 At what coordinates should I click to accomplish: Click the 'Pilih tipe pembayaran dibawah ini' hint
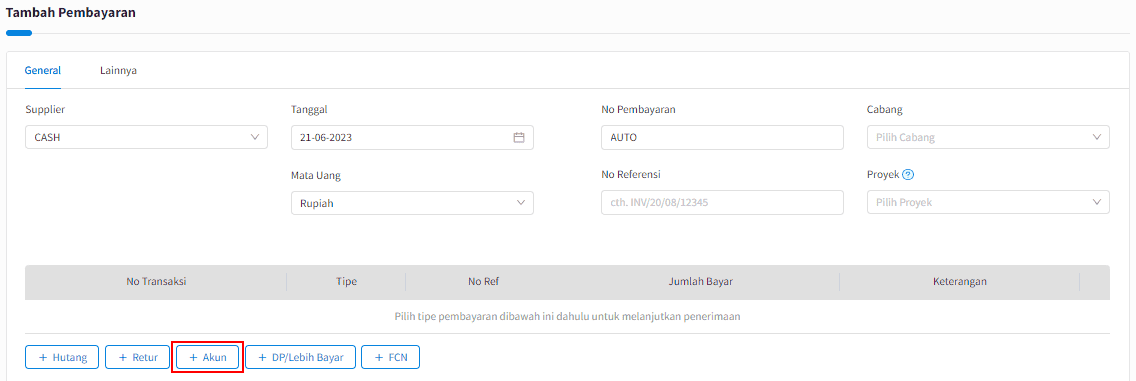click(x=567, y=317)
